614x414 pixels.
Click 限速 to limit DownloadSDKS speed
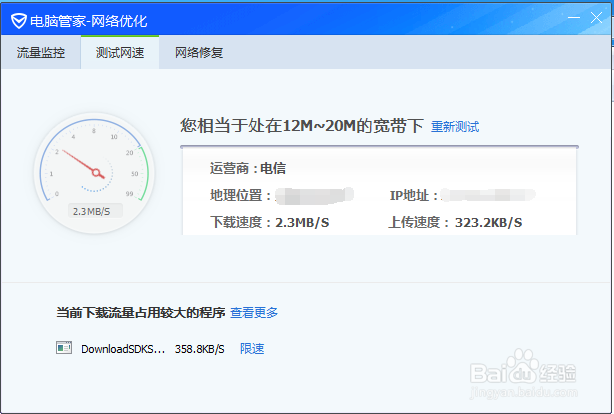(252, 349)
